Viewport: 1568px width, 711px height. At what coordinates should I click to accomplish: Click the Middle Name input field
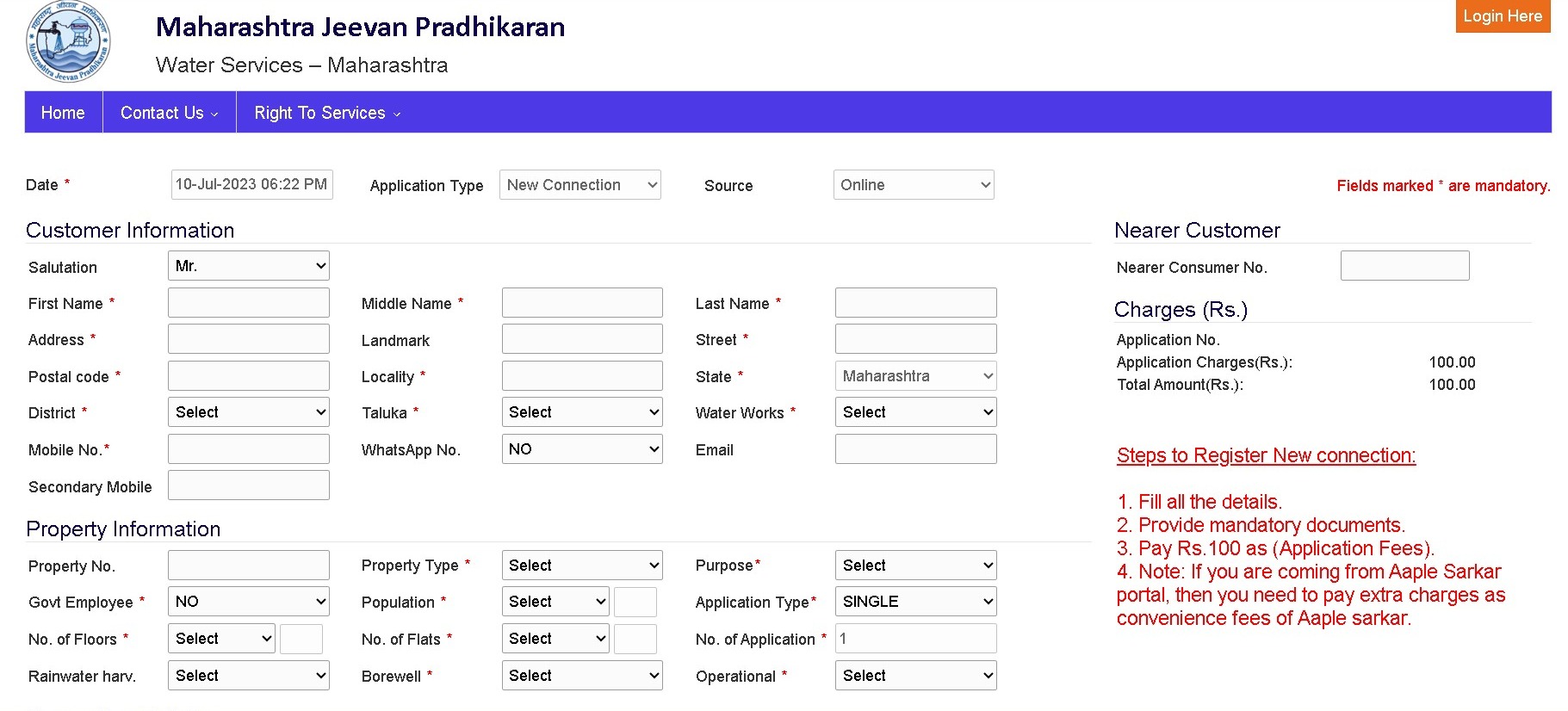point(582,303)
